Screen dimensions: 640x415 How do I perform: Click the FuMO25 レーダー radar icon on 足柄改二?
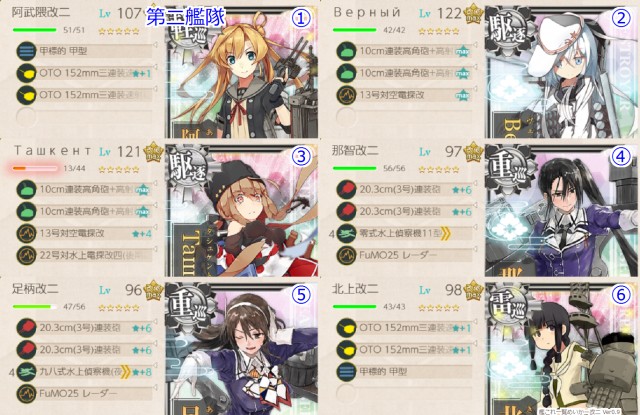(26, 394)
